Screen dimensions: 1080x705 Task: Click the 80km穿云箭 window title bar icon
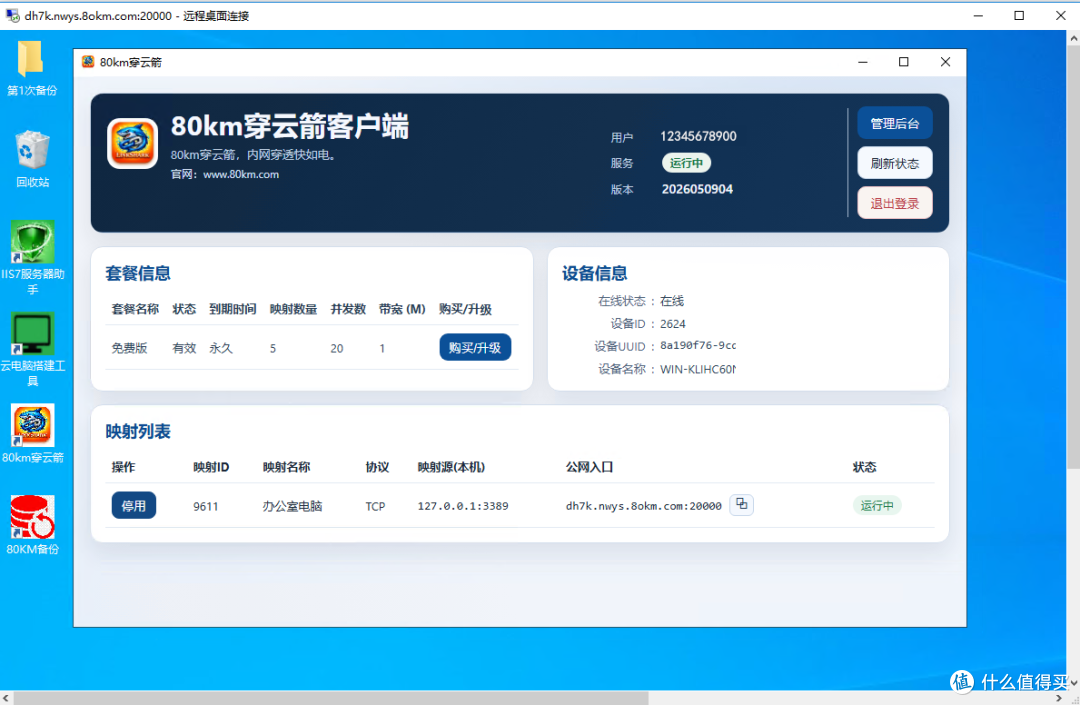pyautogui.click(x=88, y=62)
